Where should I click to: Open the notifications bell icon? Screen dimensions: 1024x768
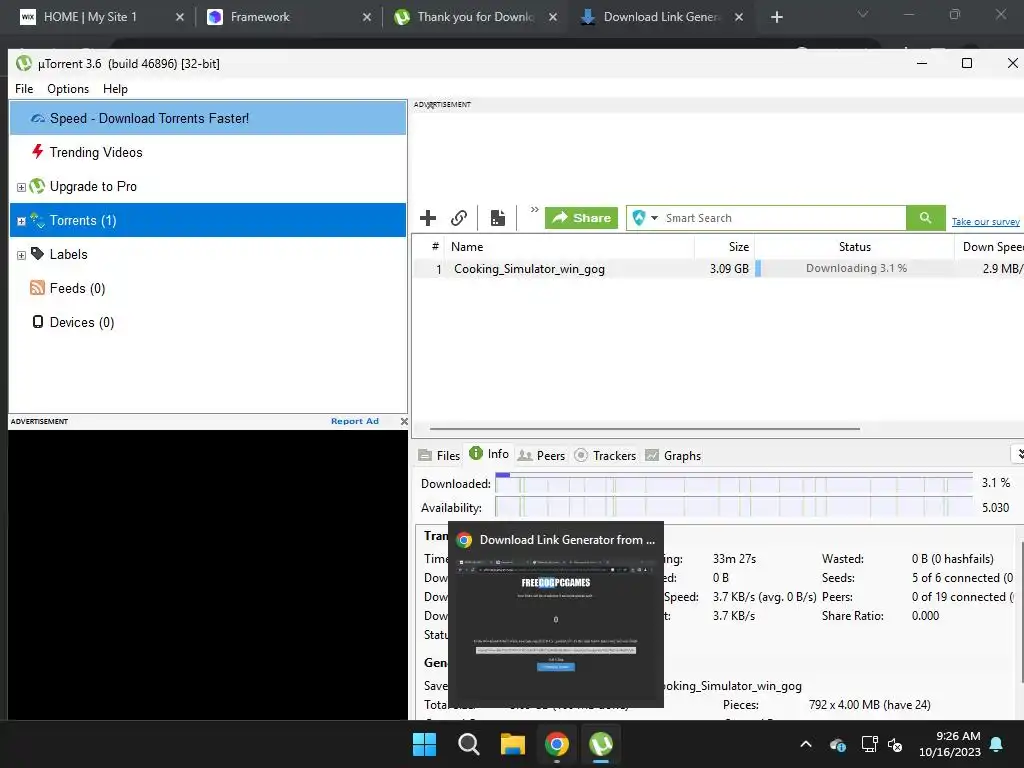(x=997, y=744)
